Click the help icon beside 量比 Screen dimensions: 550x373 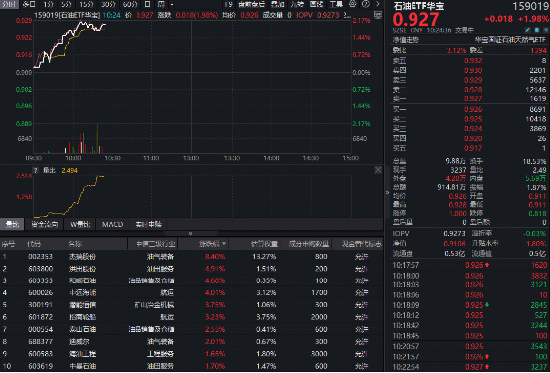point(35,171)
